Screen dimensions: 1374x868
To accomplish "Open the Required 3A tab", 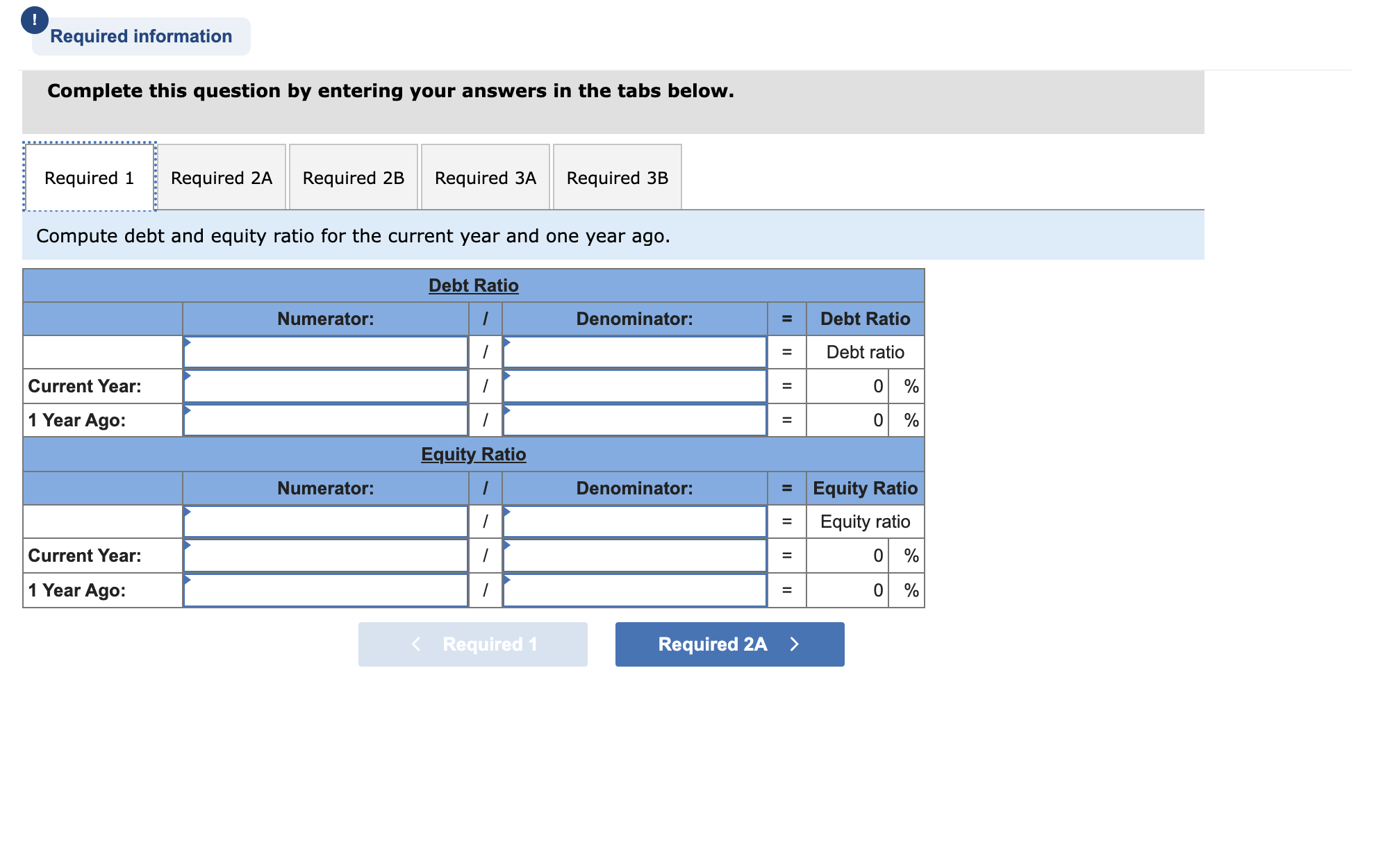I will [485, 178].
